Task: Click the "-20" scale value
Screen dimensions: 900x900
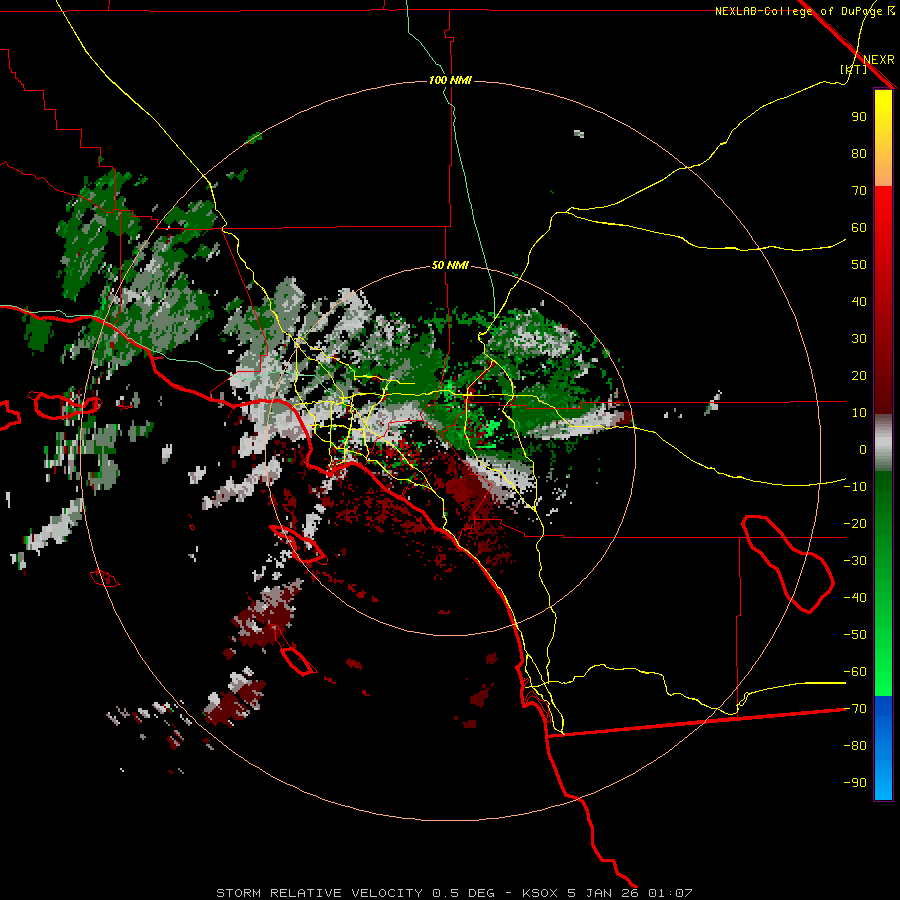Action: coord(855,524)
